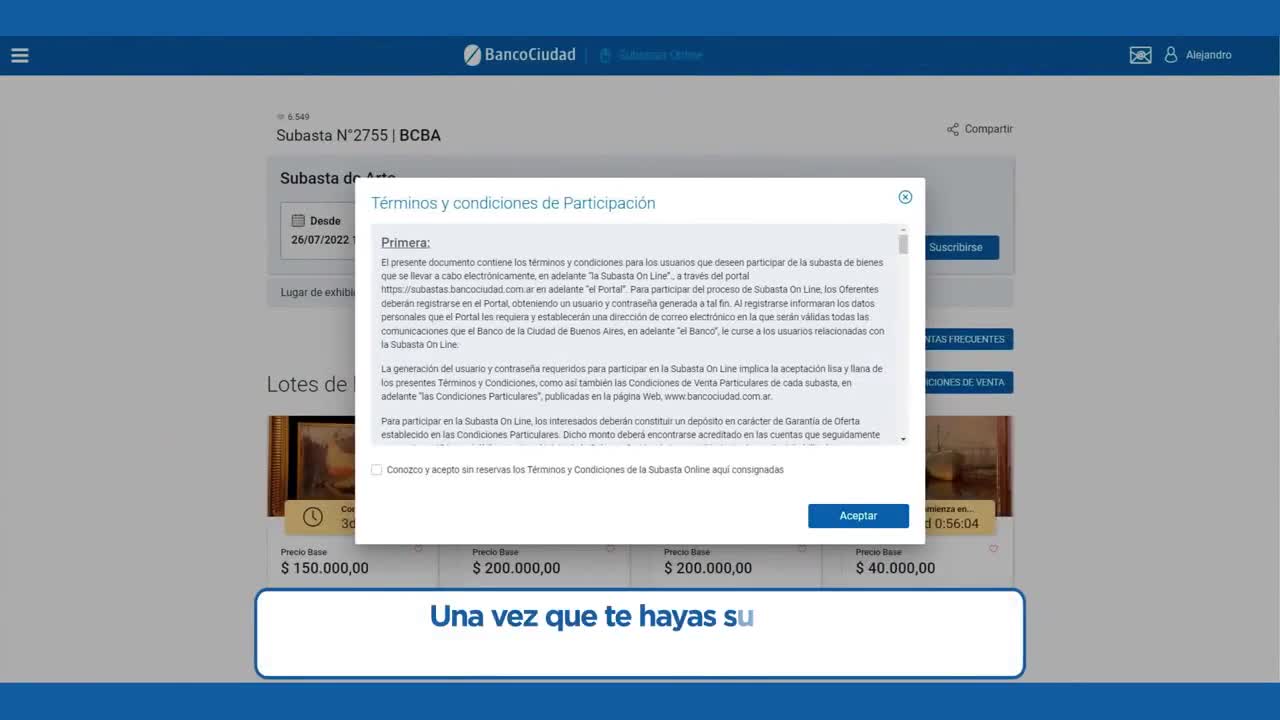Open the hamburger navigation menu

click(x=20, y=55)
